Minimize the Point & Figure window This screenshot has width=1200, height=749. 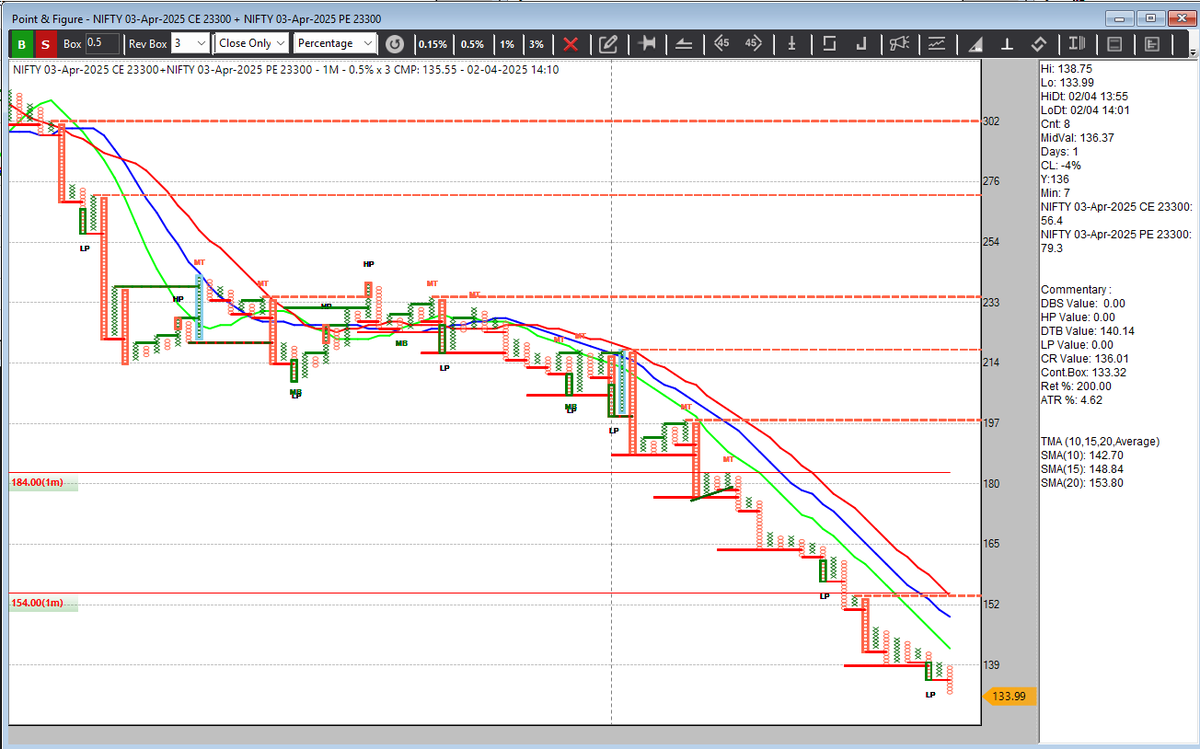pyautogui.click(x=1121, y=17)
